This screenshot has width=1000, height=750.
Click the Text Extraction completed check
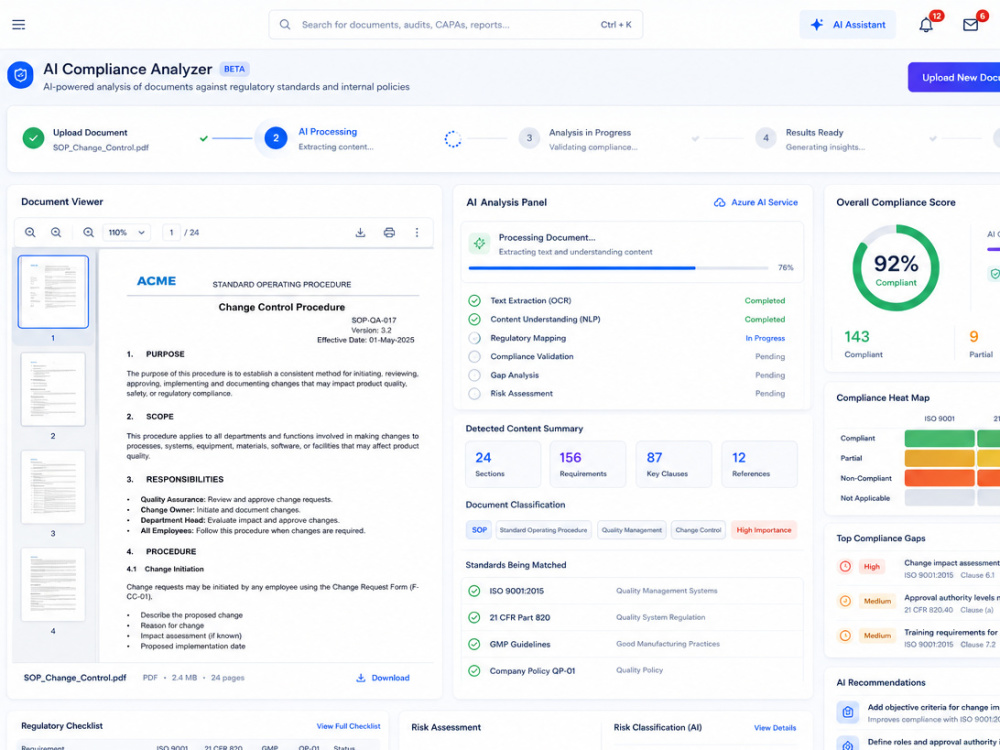474,300
